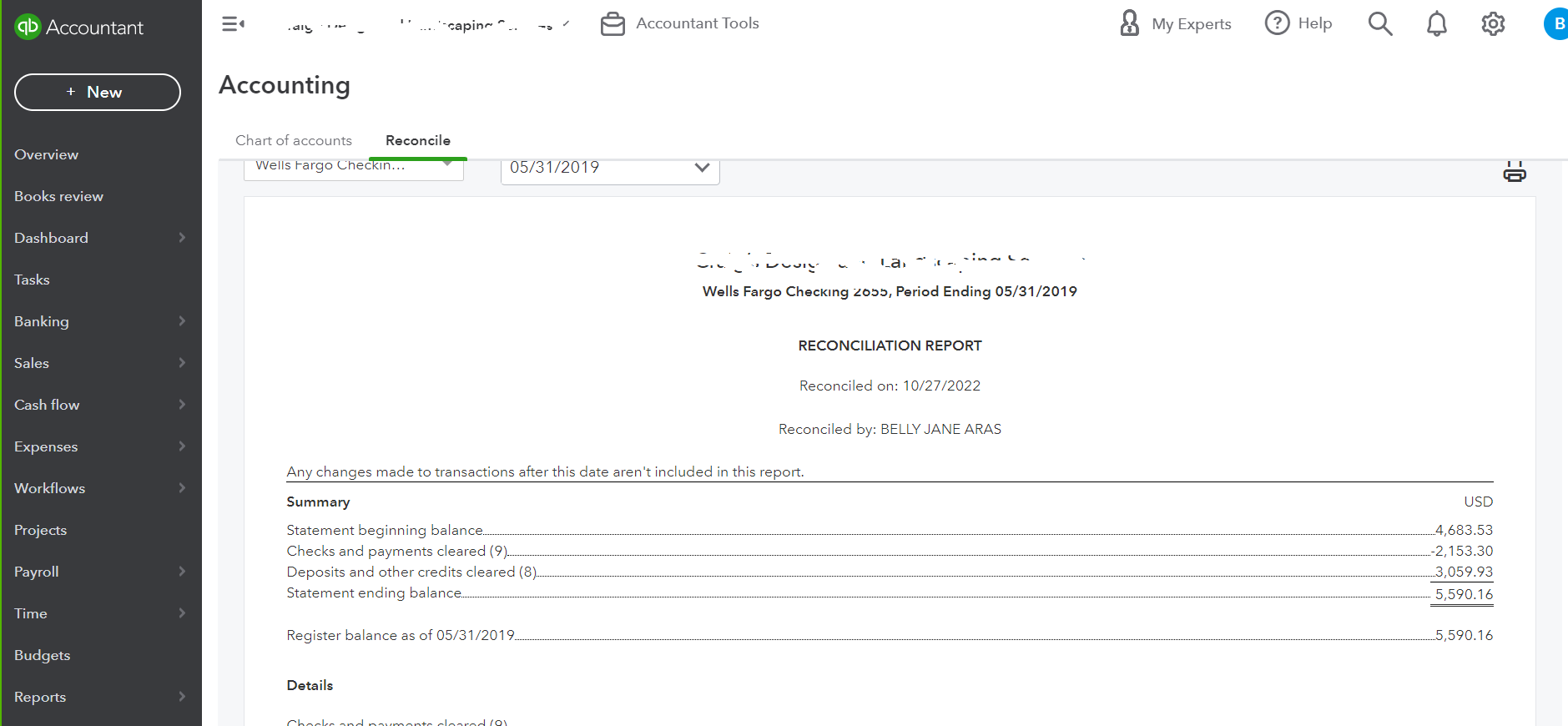Open Projects in sidebar

[41, 530]
